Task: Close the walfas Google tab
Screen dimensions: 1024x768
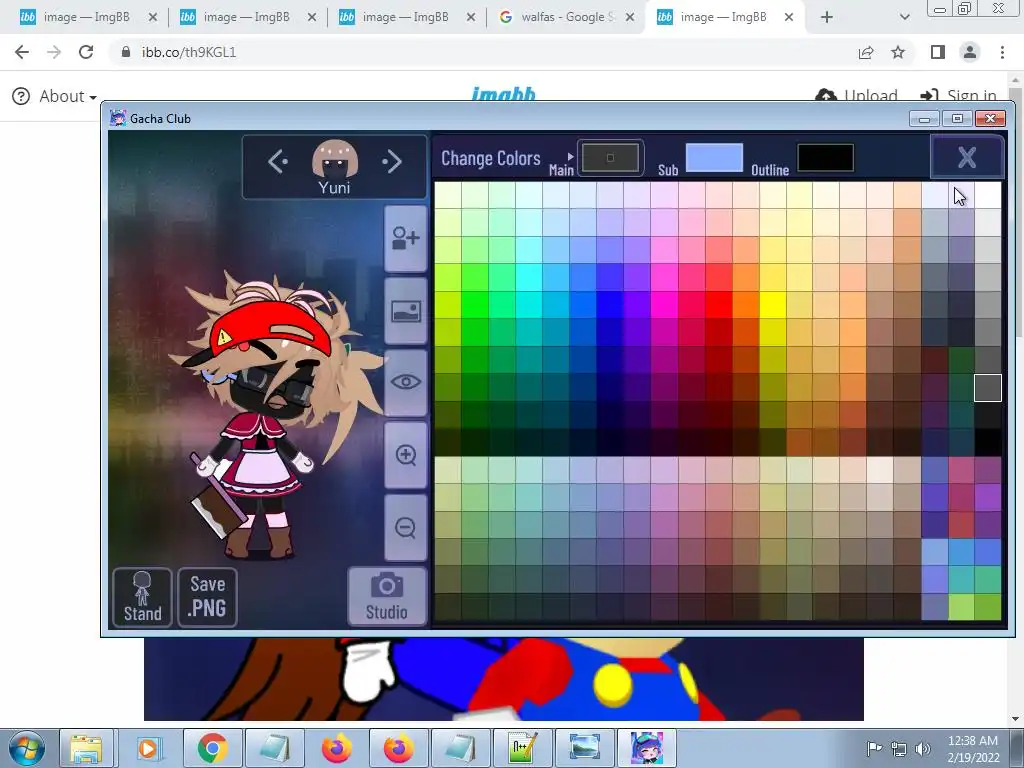Action: click(630, 18)
